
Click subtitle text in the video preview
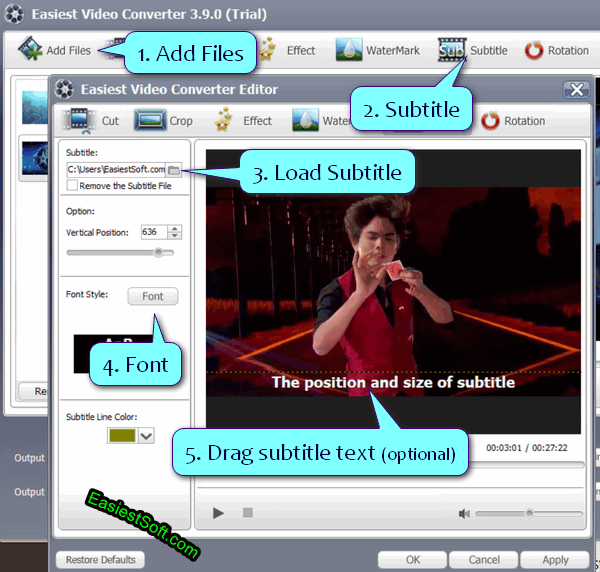pyautogui.click(x=393, y=382)
